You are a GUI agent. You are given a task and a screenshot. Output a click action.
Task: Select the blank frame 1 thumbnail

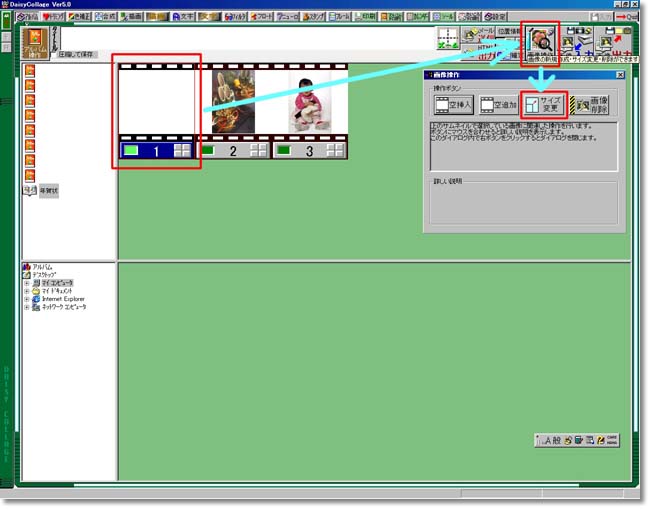pos(156,102)
